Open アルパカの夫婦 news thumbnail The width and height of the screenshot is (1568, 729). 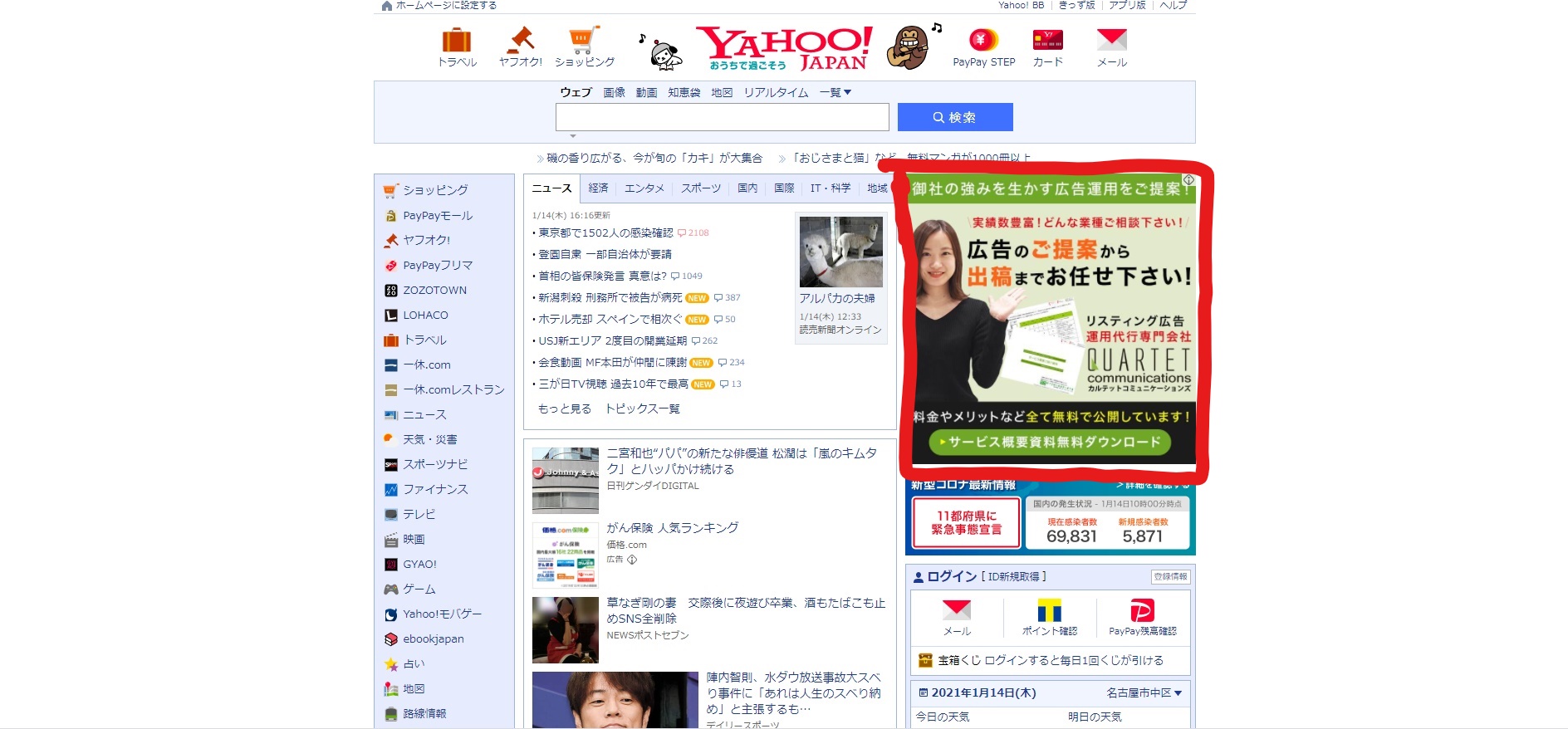(x=840, y=252)
